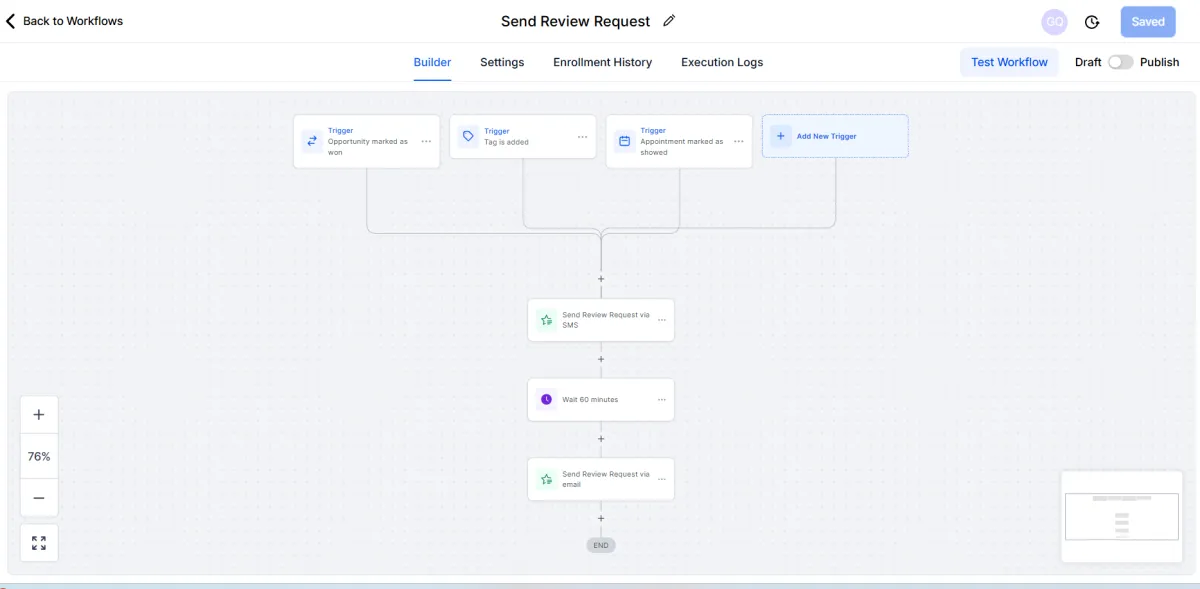Select the Opportunity marked as won trigger icon
This screenshot has width=1200, height=589.
[x=311, y=141]
